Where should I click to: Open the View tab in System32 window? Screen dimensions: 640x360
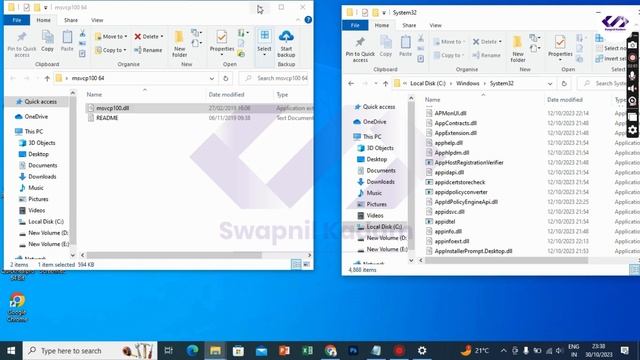436,25
